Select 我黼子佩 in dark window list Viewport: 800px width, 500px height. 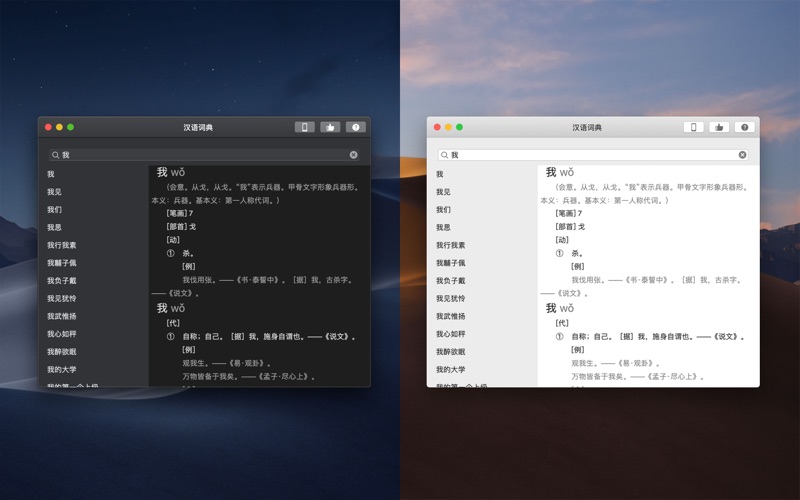(x=62, y=263)
